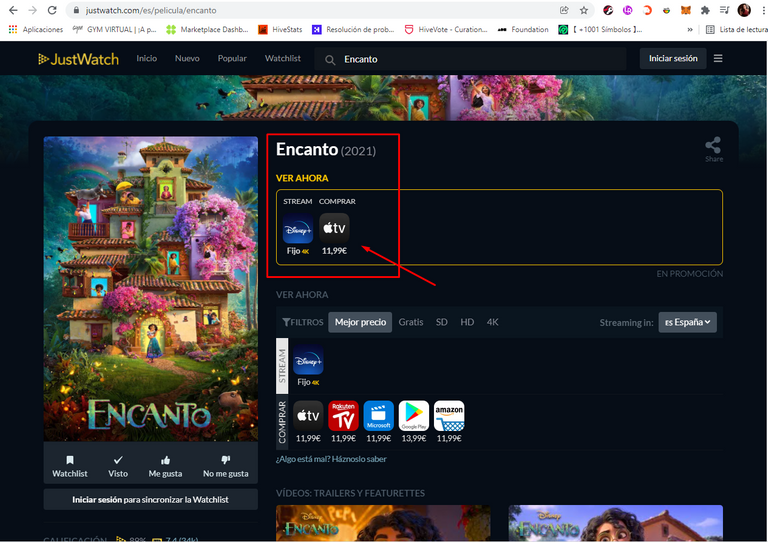
Task: Click the address bar URL
Action: [151, 10]
